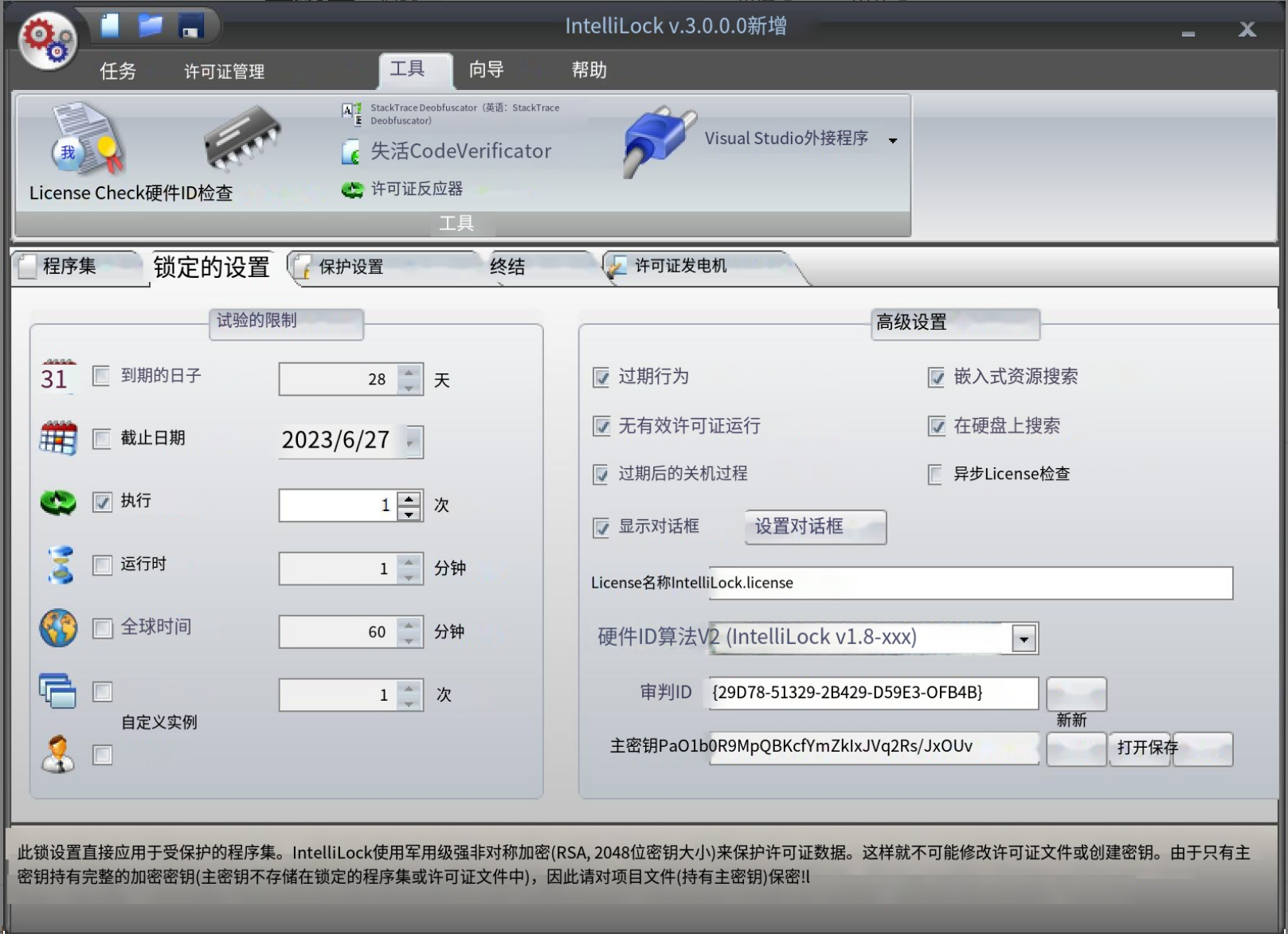Image resolution: width=1288 pixels, height=934 pixels.
Task: Adjust the 自定义实例 count stepper
Action: (409, 694)
